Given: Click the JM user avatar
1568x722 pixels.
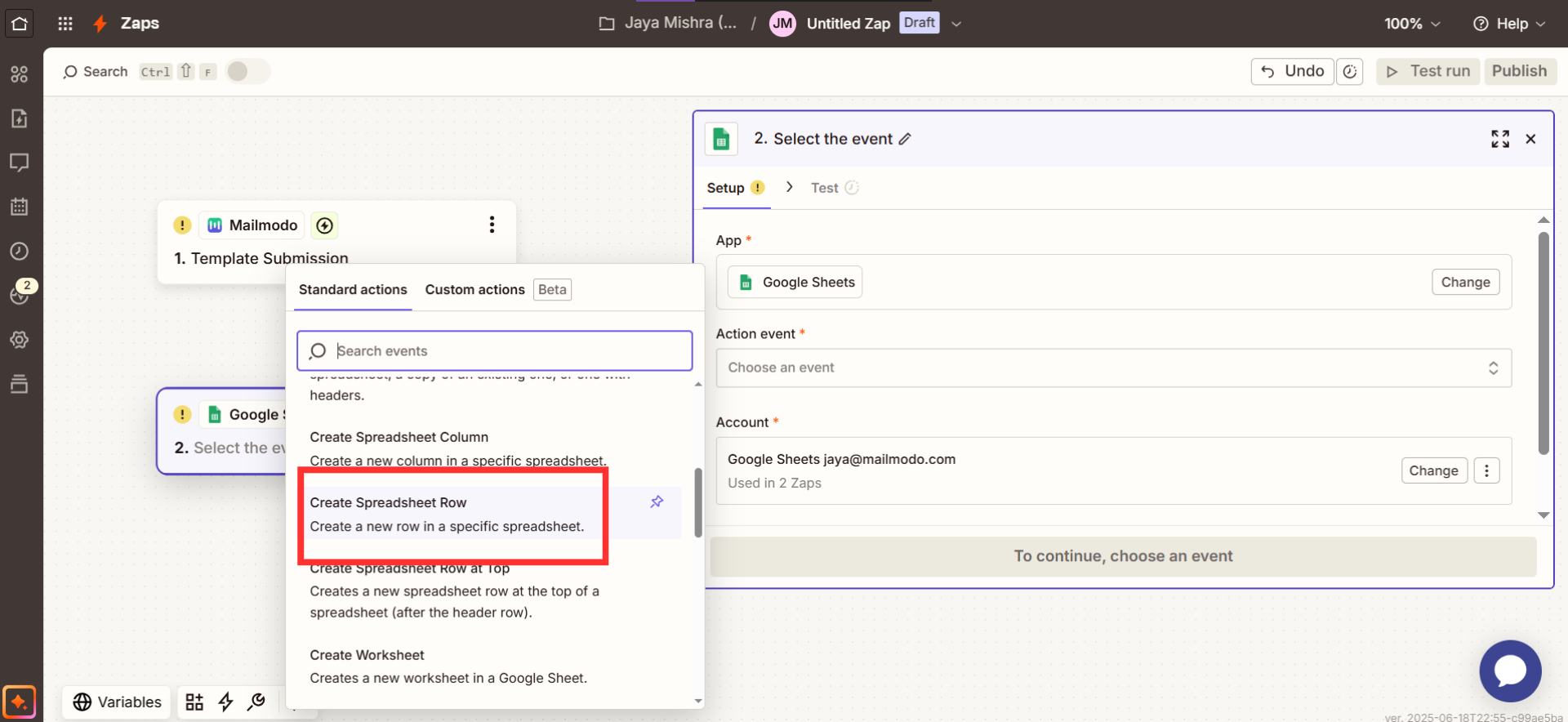Looking at the screenshot, I should pos(782,24).
